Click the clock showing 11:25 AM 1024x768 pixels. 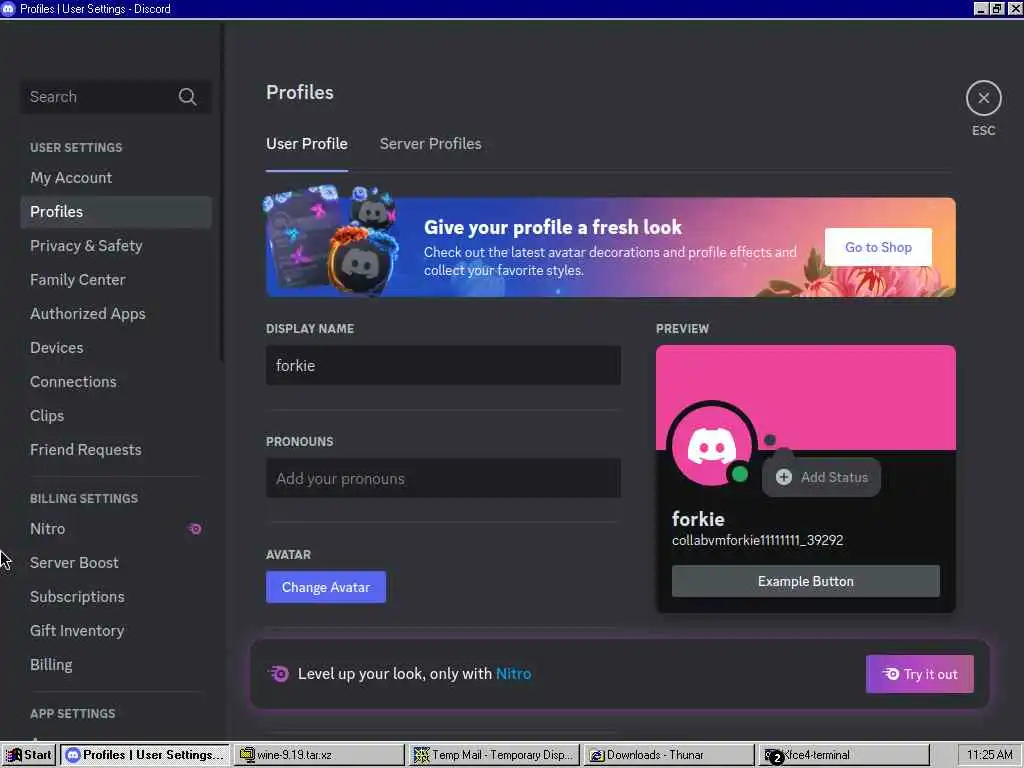(x=989, y=755)
